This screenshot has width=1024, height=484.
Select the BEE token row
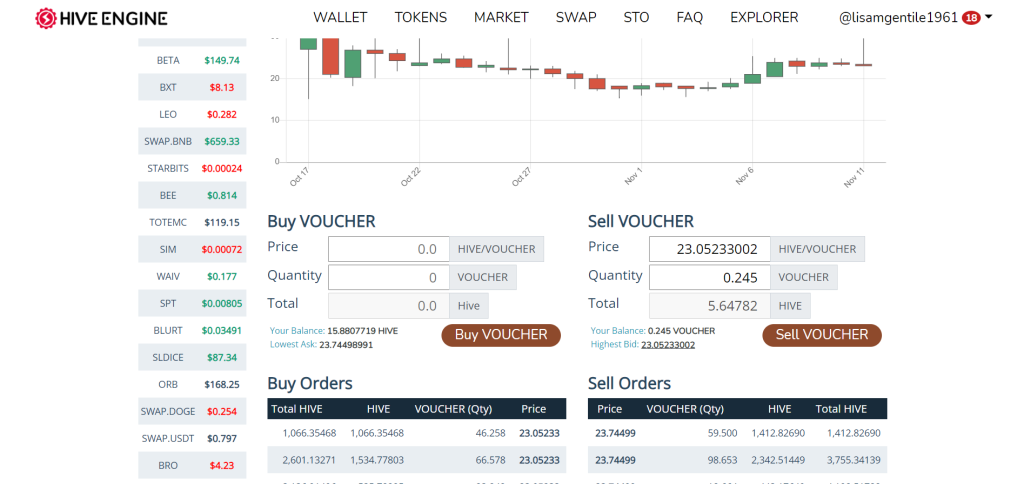[192, 195]
